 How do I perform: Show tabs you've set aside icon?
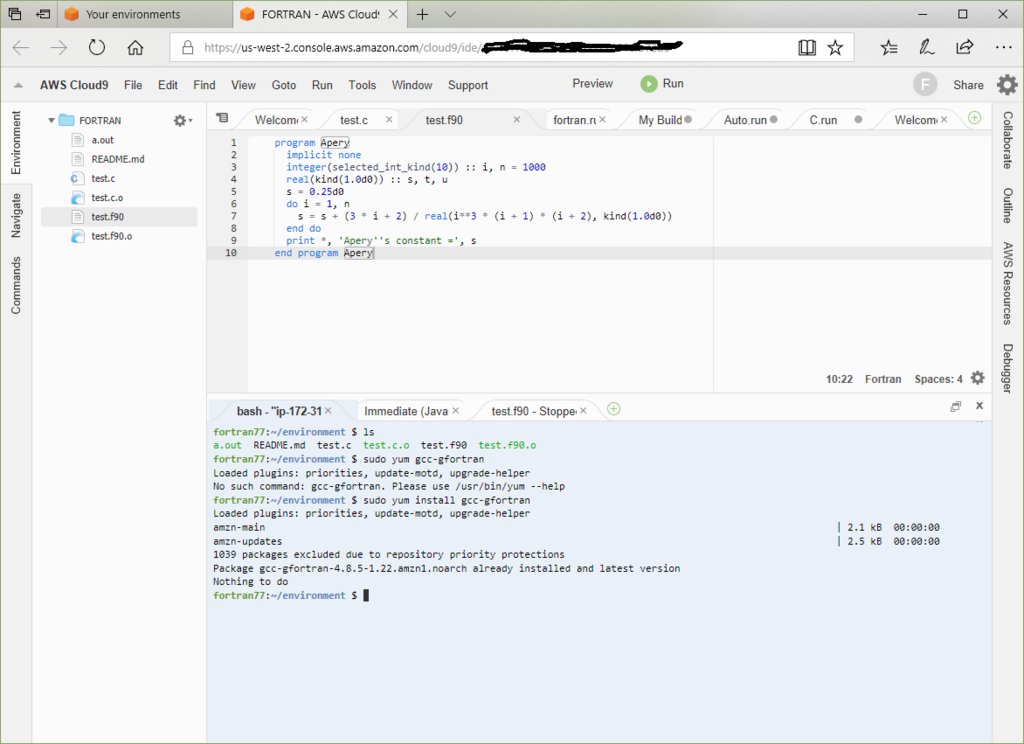pos(14,14)
